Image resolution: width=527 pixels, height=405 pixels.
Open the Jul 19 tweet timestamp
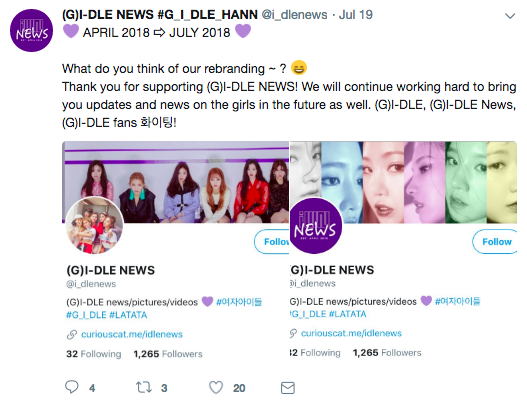356,15
